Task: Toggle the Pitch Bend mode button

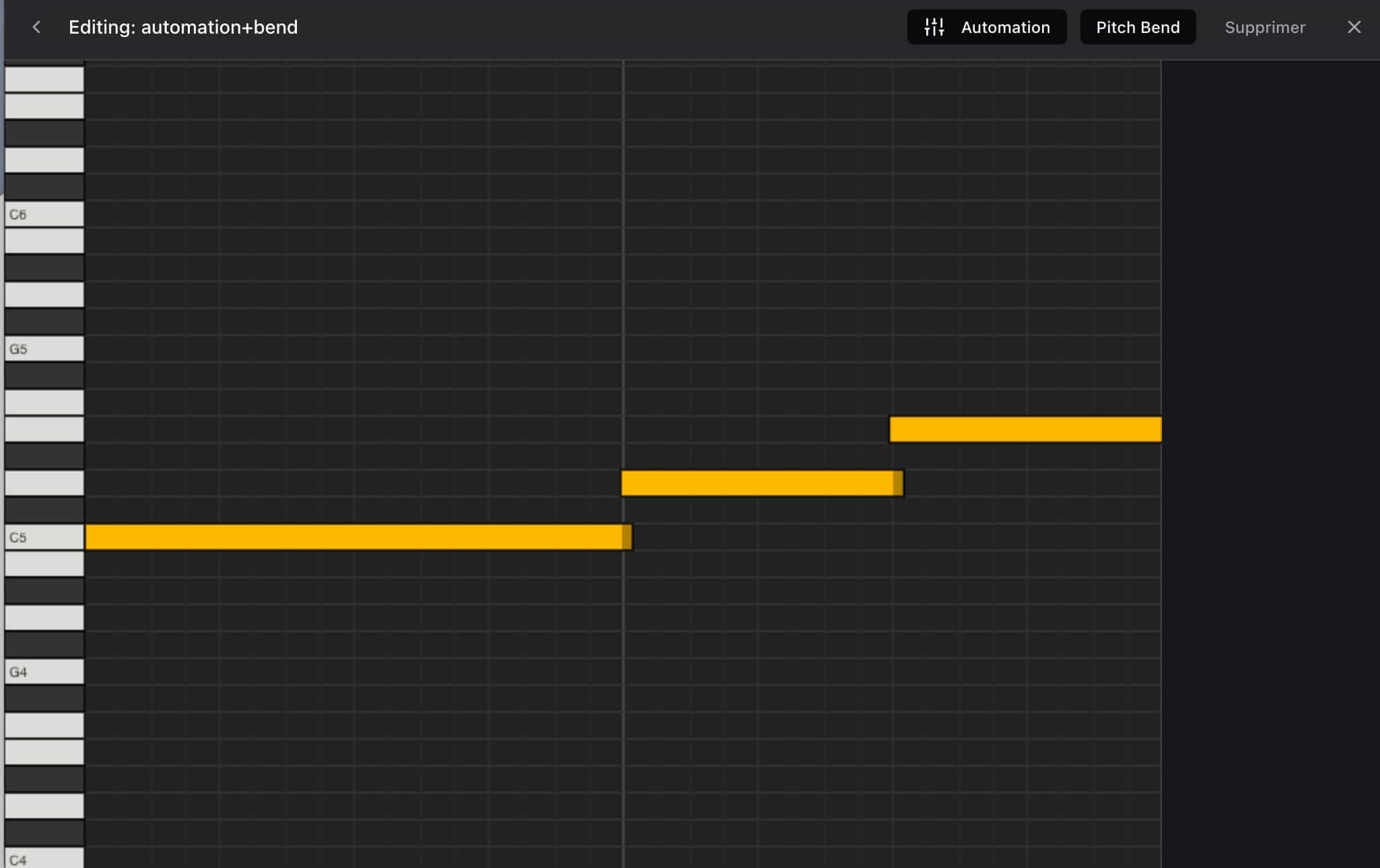Action: 1138,27
